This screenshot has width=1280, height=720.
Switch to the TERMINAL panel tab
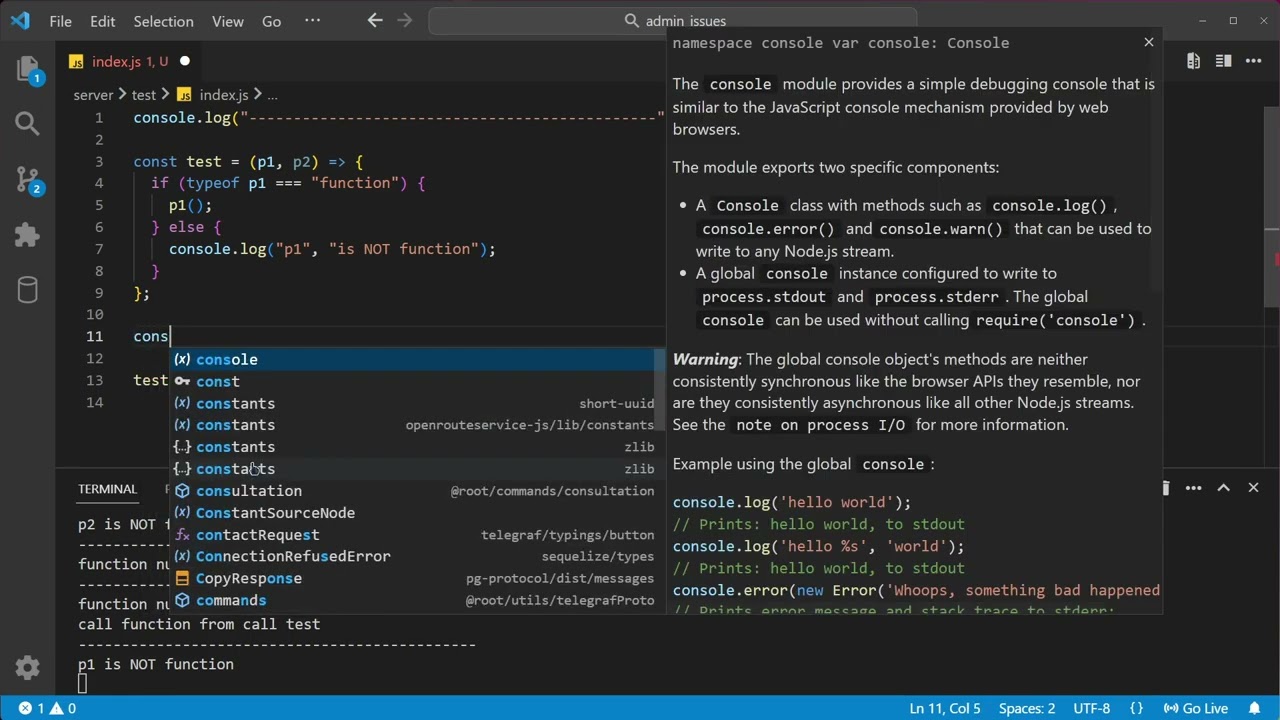107,489
